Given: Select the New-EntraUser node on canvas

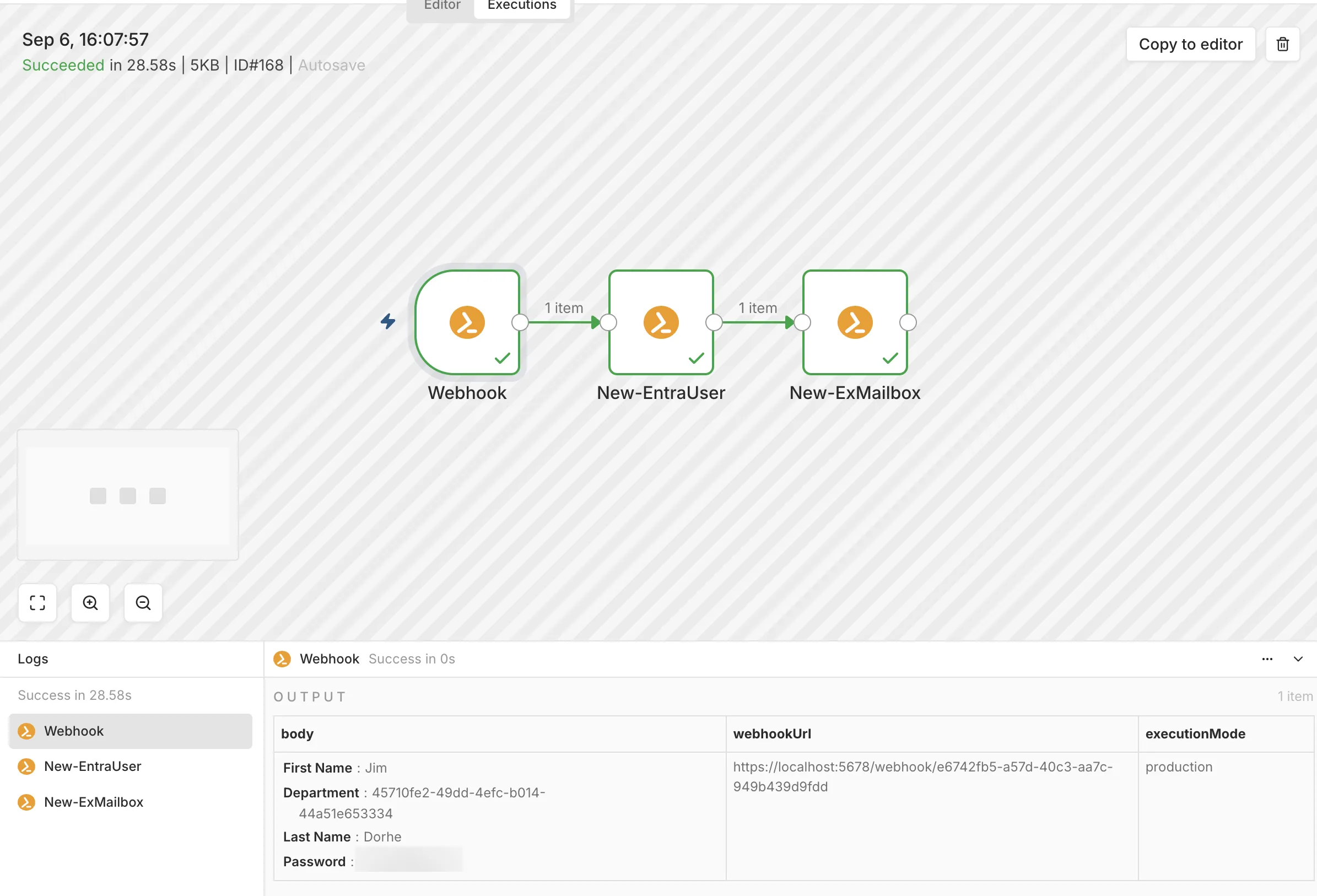Looking at the screenshot, I should tap(661, 322).
